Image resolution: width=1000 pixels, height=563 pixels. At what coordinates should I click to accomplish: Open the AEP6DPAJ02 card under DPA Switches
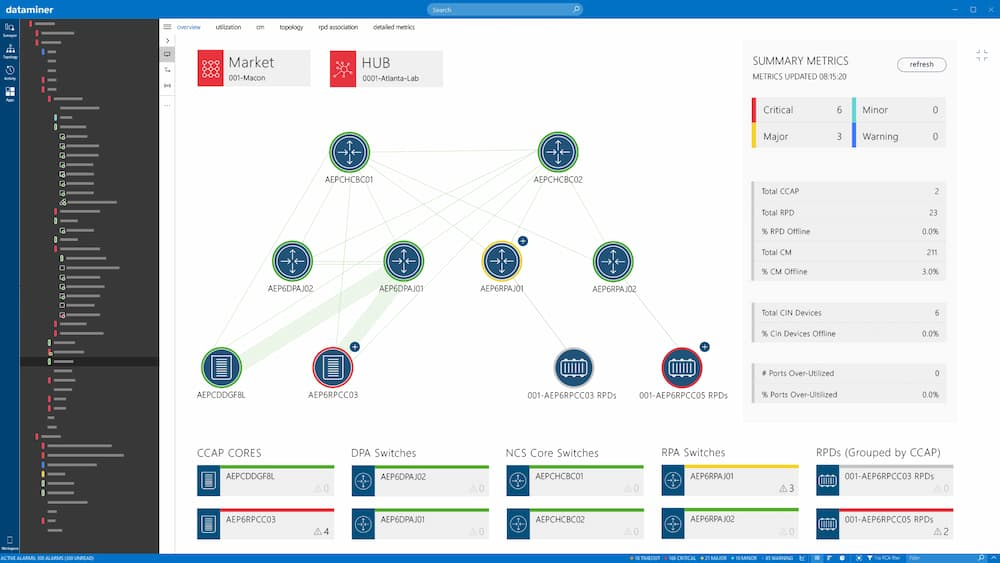point(420,481)
